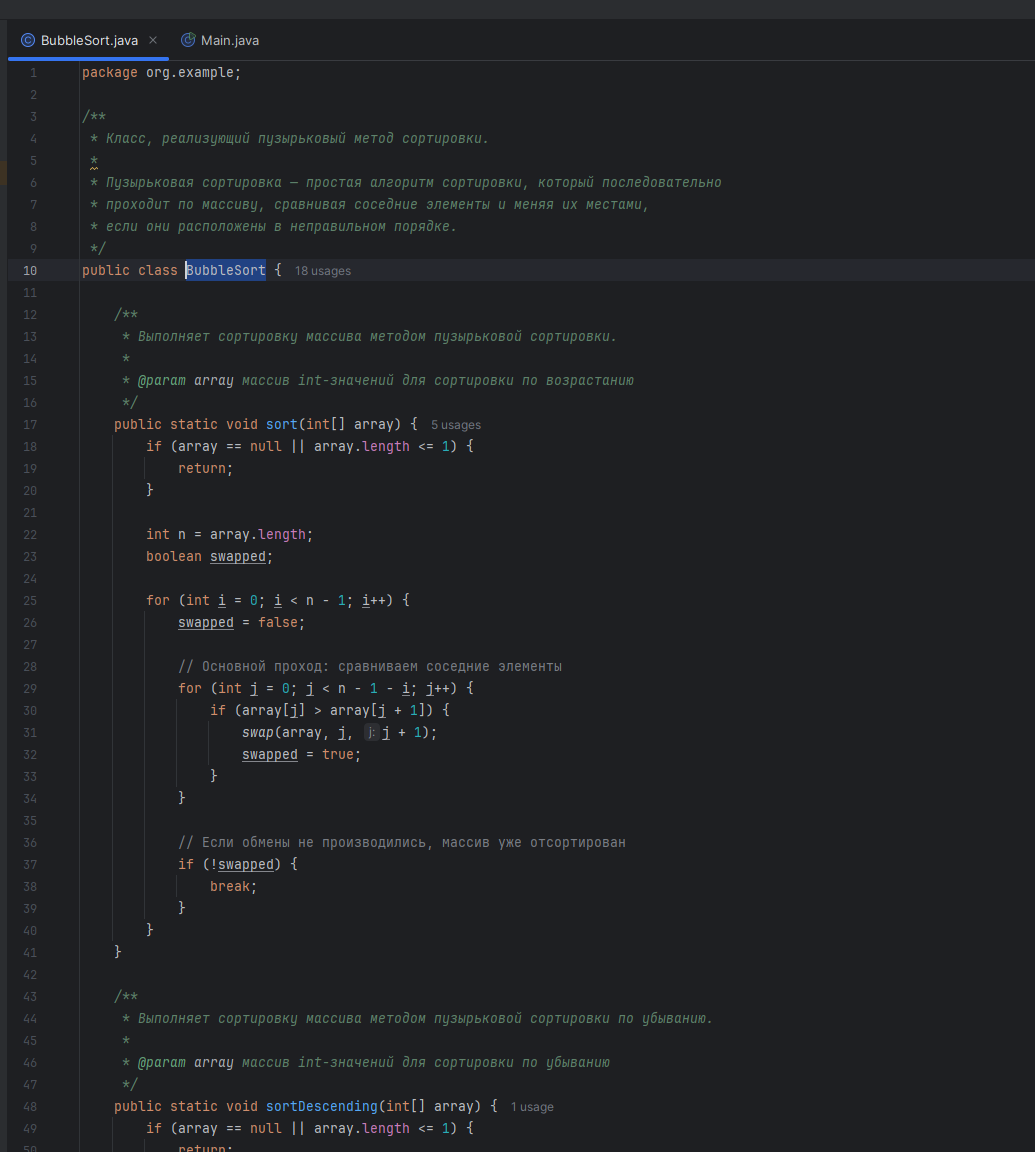Image resolution: width=1035 pixels, height=1152 pixels.
Task: Click the sort method name in its declaration
Action: (281, 425)
